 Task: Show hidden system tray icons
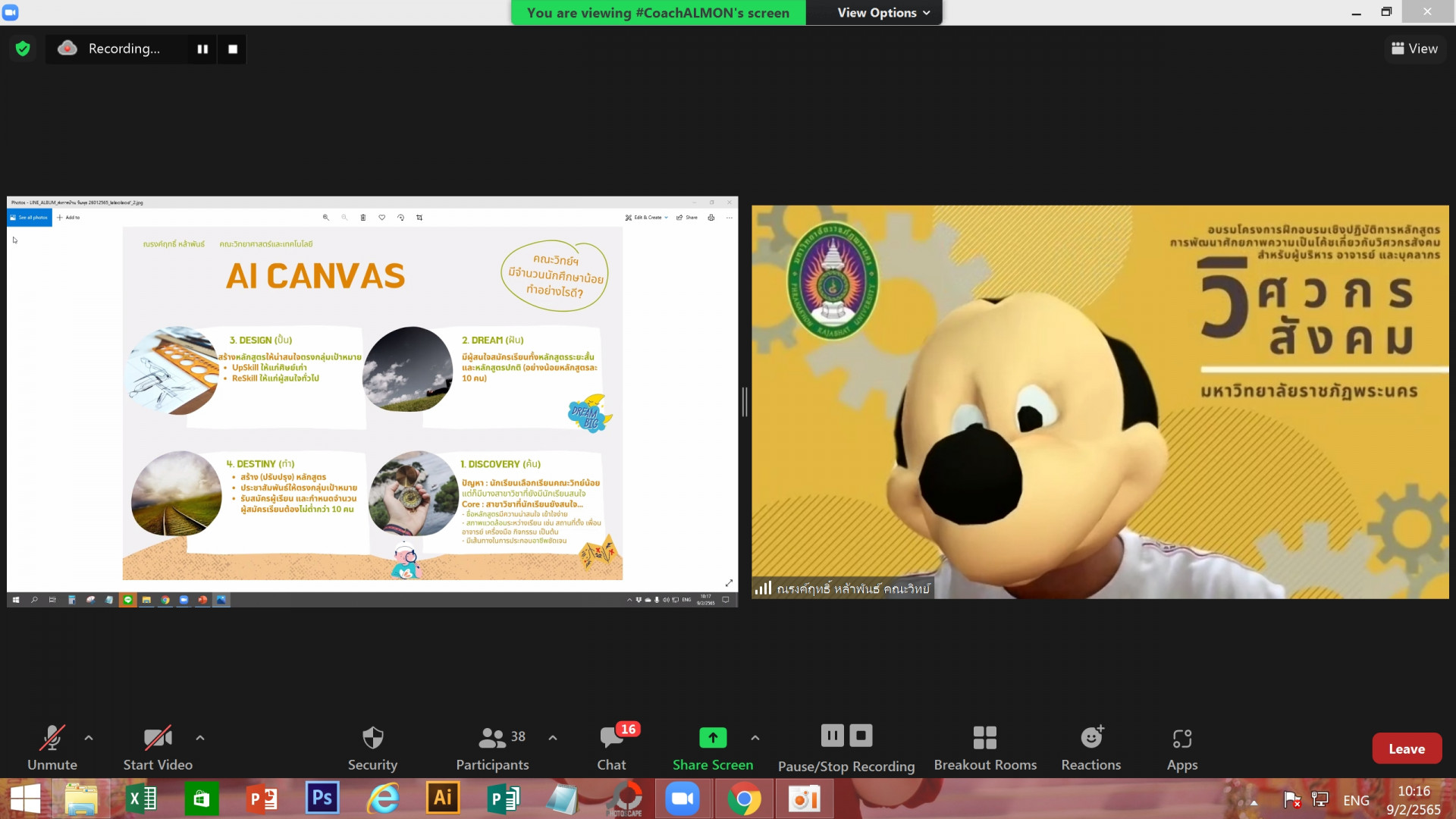point(1254,802)
